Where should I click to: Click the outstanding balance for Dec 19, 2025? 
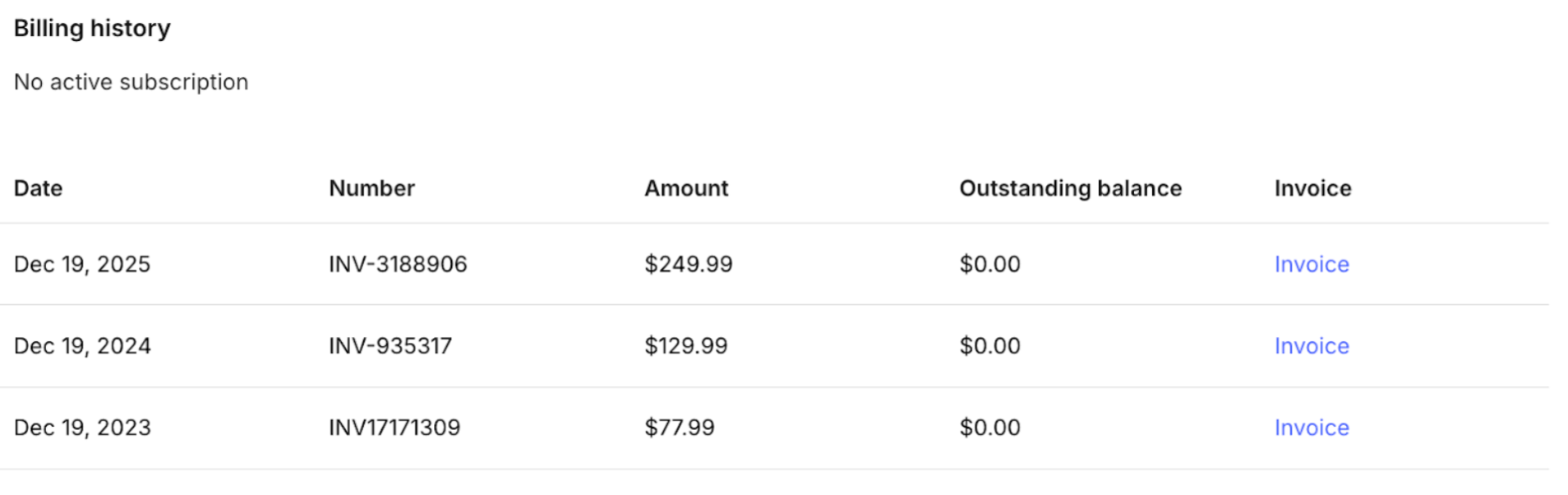(989, 264)
